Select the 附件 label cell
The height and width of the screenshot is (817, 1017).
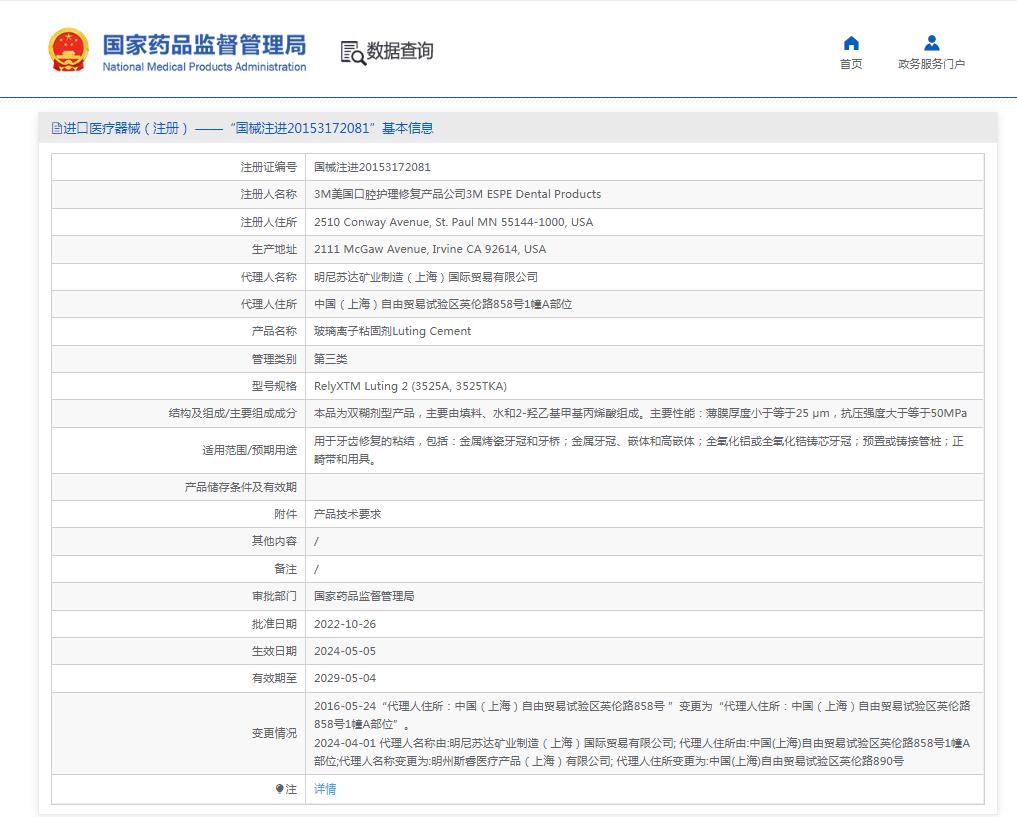178,514
